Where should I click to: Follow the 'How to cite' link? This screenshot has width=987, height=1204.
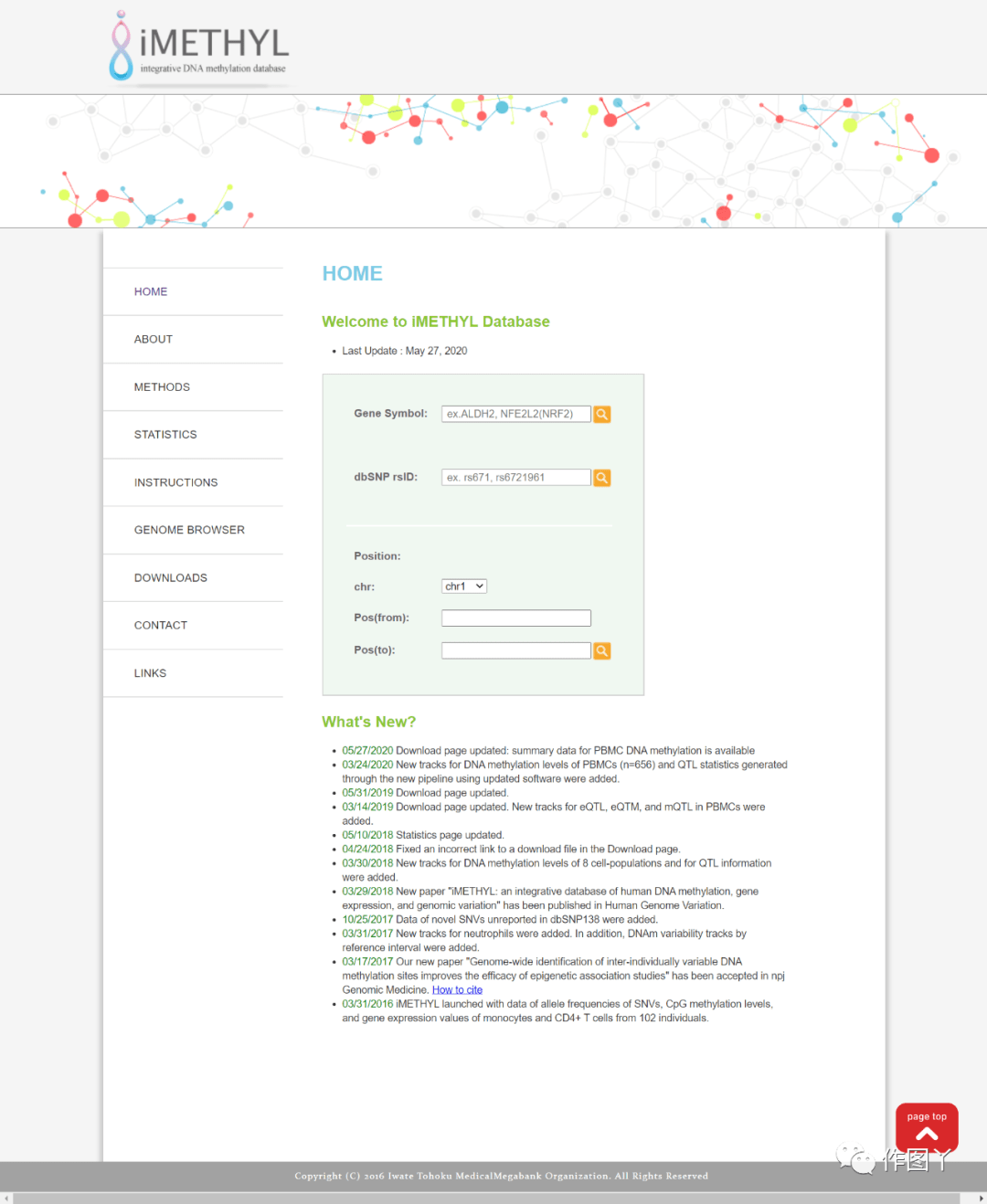coord(457,990)
